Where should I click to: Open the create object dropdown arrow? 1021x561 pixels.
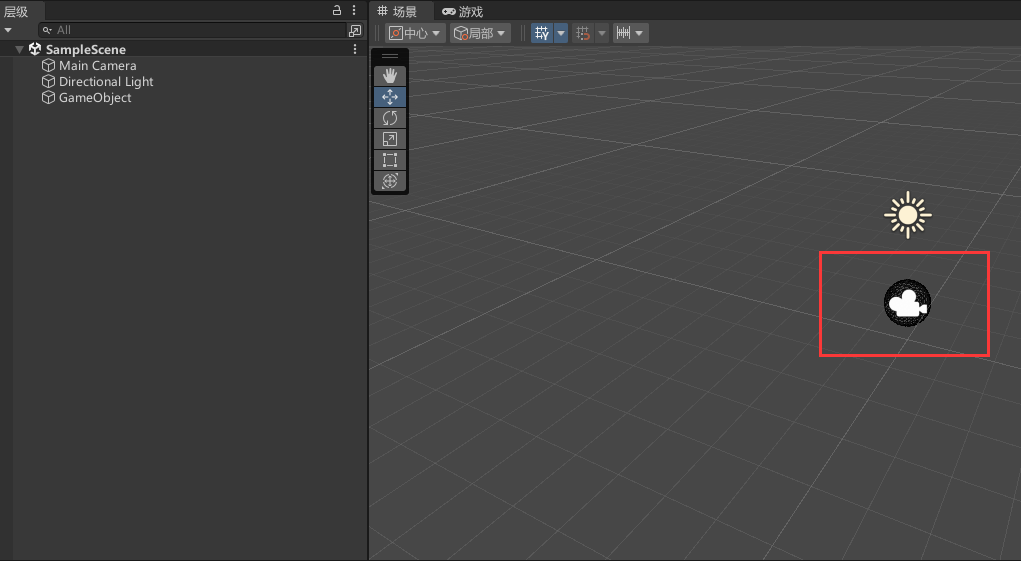pos(8,30)
